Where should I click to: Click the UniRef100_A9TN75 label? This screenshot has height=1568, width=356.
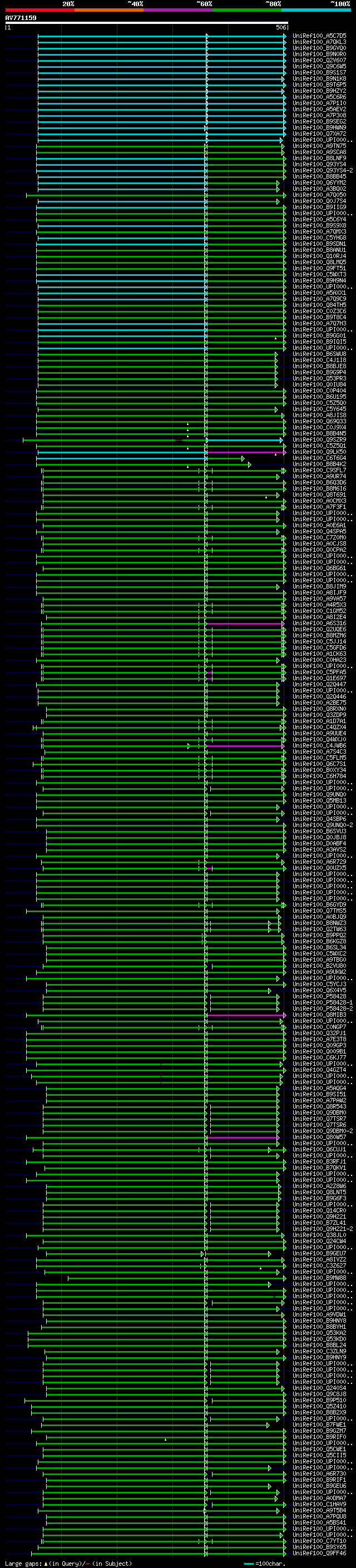coord(319,146)
